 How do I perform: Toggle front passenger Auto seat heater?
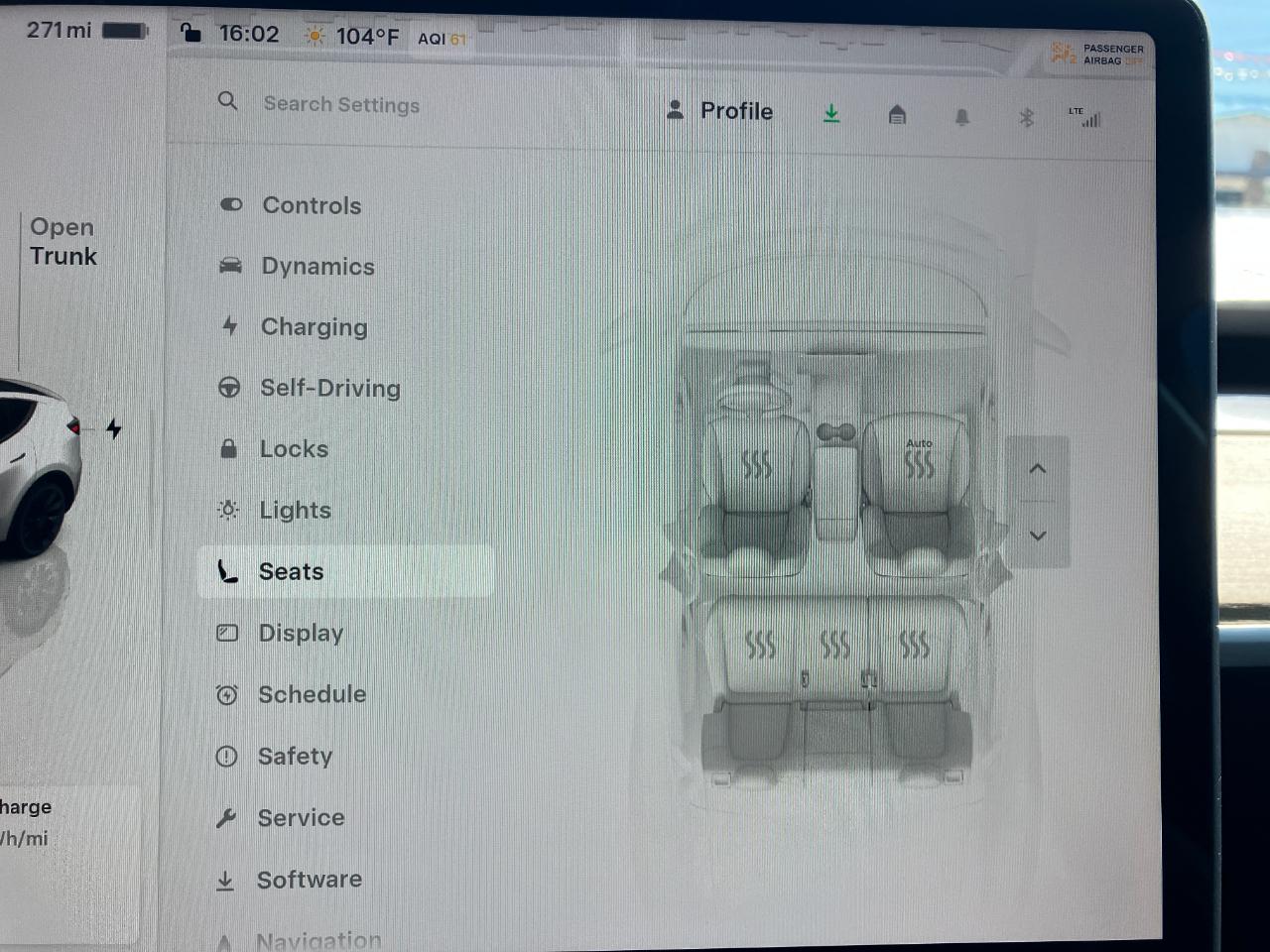pos(919,459)
